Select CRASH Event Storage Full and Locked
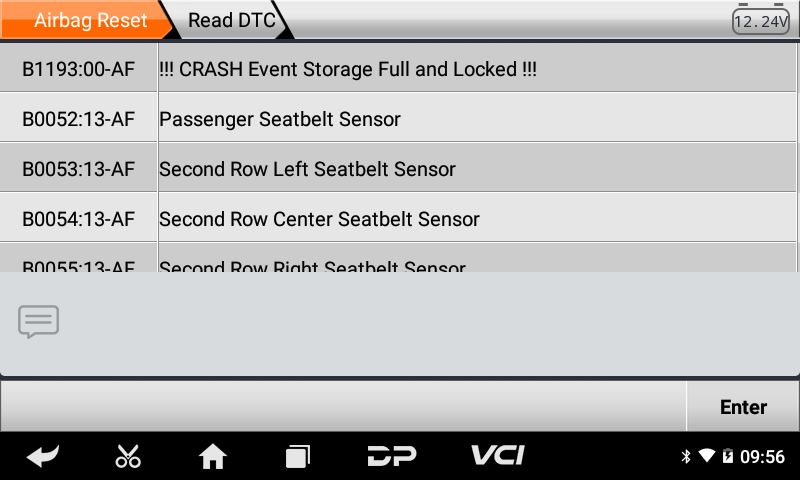 click(348, 70)
